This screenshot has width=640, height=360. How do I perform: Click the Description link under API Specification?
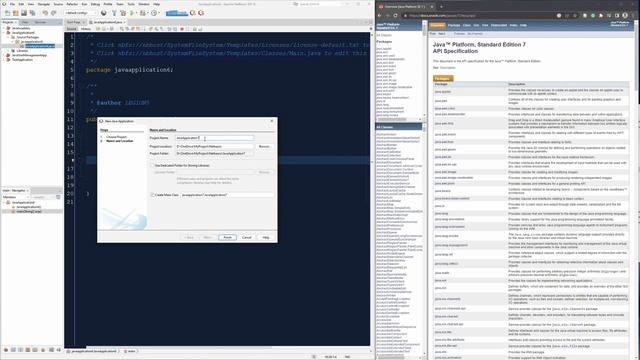(x=447, y=68)
